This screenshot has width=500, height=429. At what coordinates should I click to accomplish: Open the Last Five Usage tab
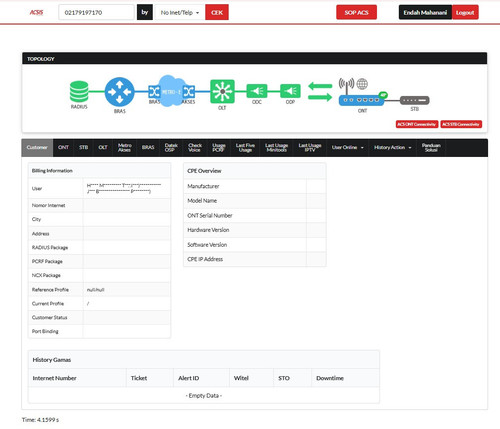245,147
